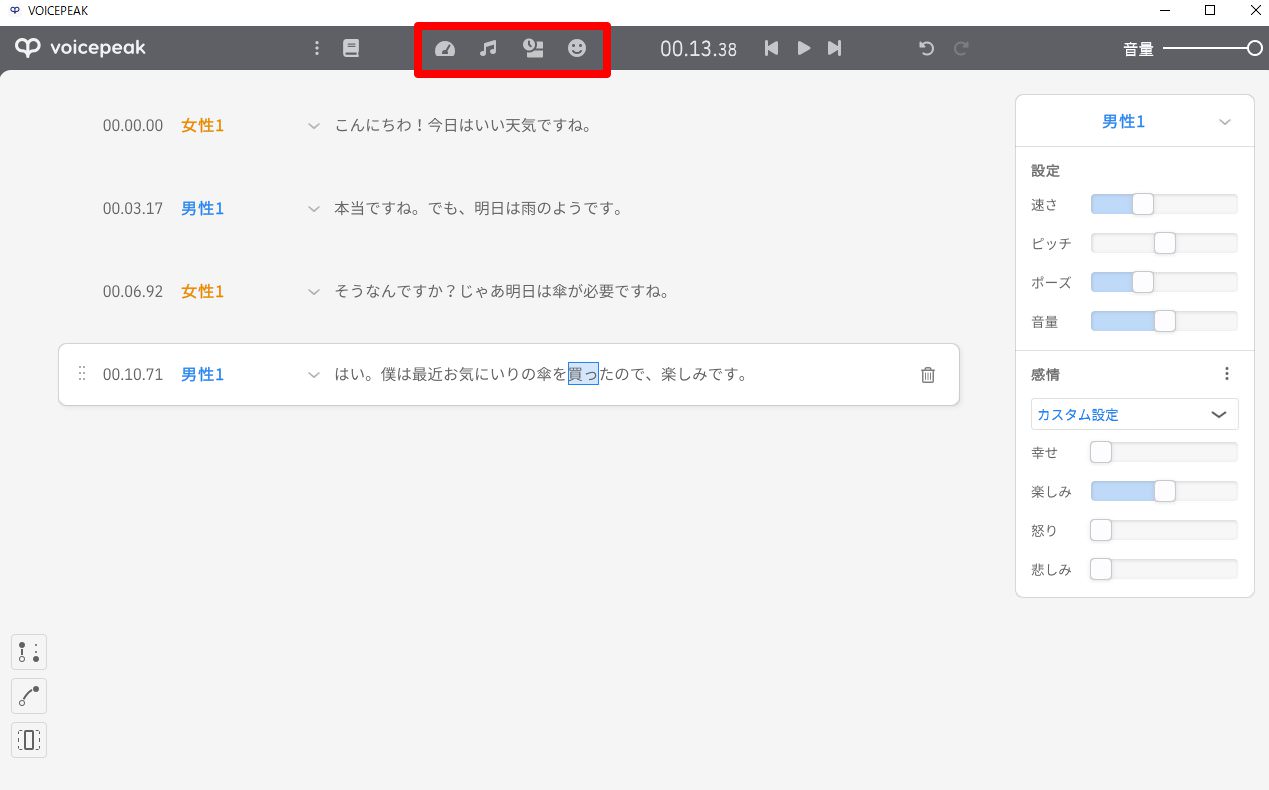This screenshot has height=790, width=1269.
Task: Click timestamp 00.06.92
Action: [x=133, y=292]
